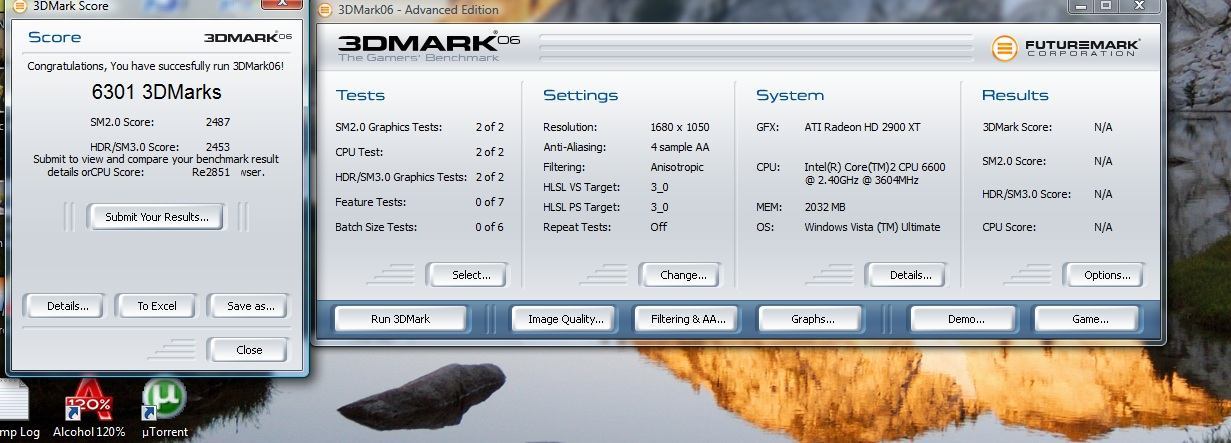This screenshot has height=443, width=1231.
Task: Click the Results section heading
Action: [1015, 95]
